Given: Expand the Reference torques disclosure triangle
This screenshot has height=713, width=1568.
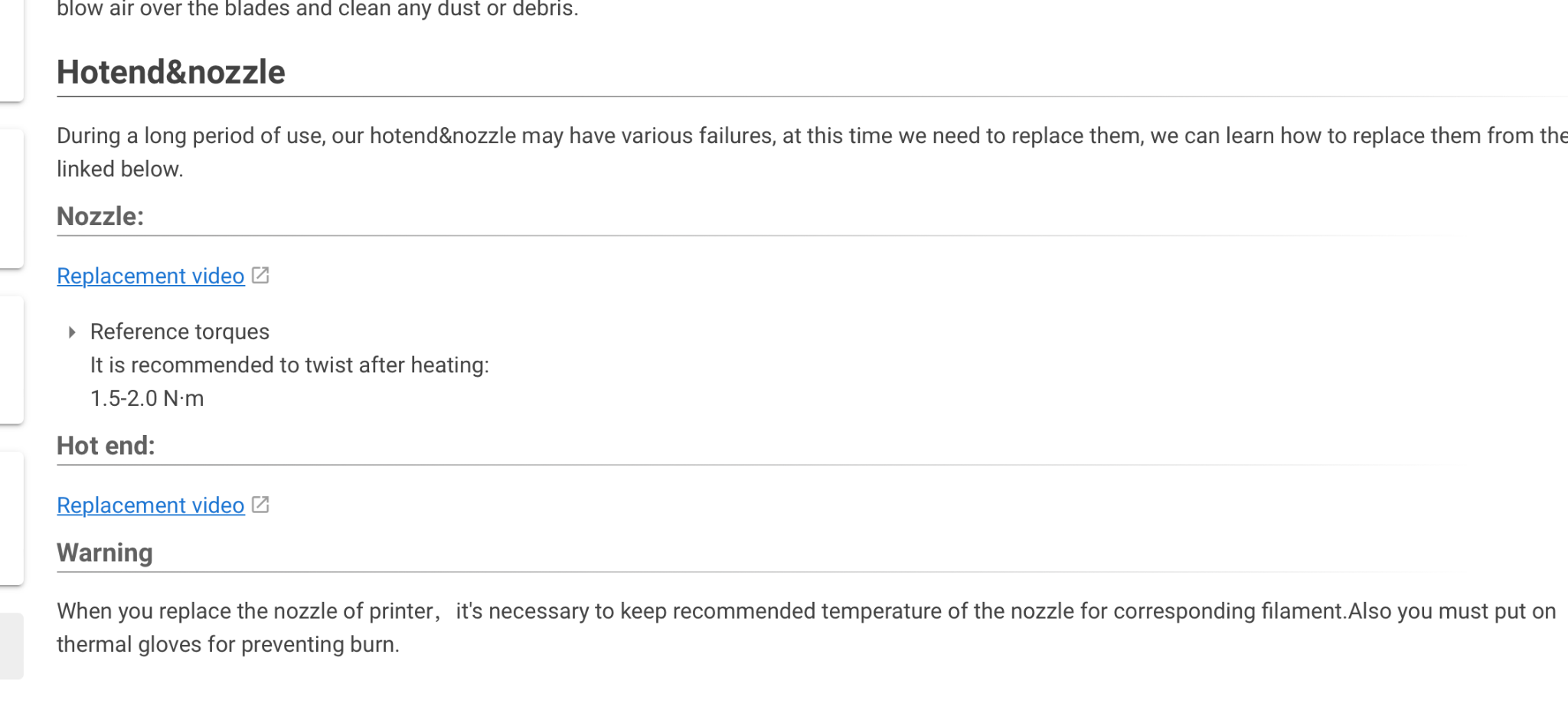Looking at the screenshot, I should pos(72,332).
